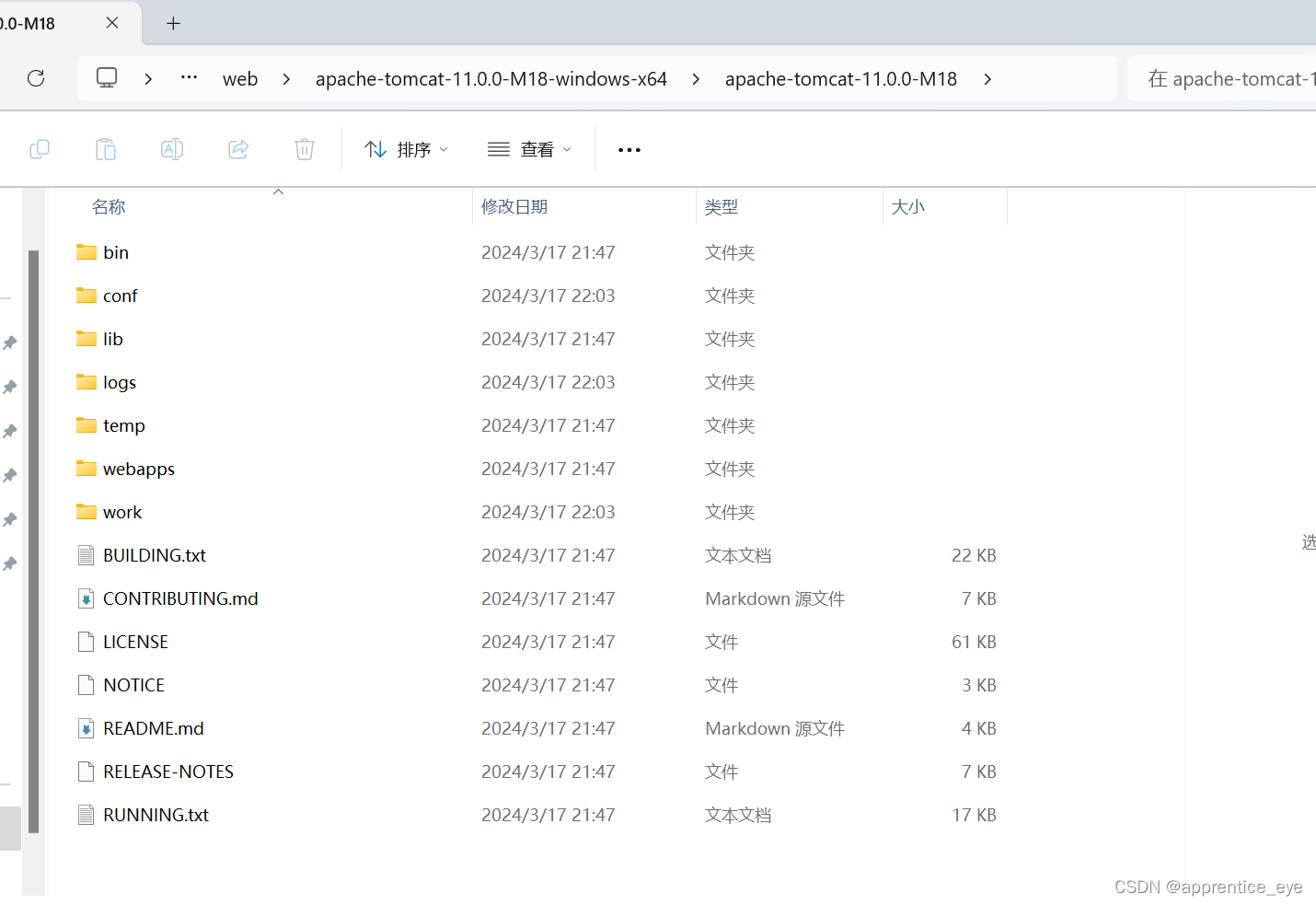Select the work folder icon

click(87, 512)
